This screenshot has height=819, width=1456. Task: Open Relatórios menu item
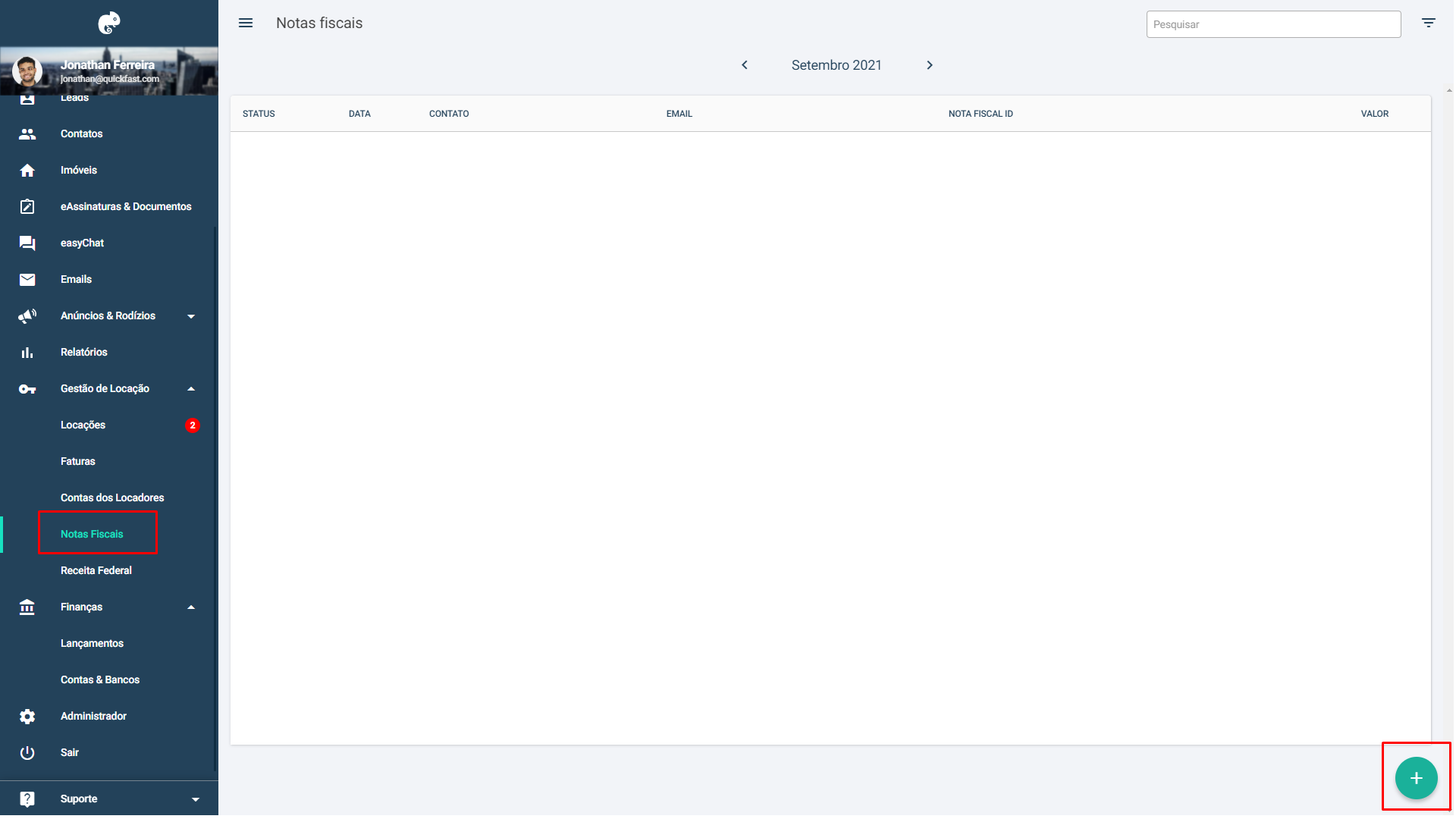[84, 353]
